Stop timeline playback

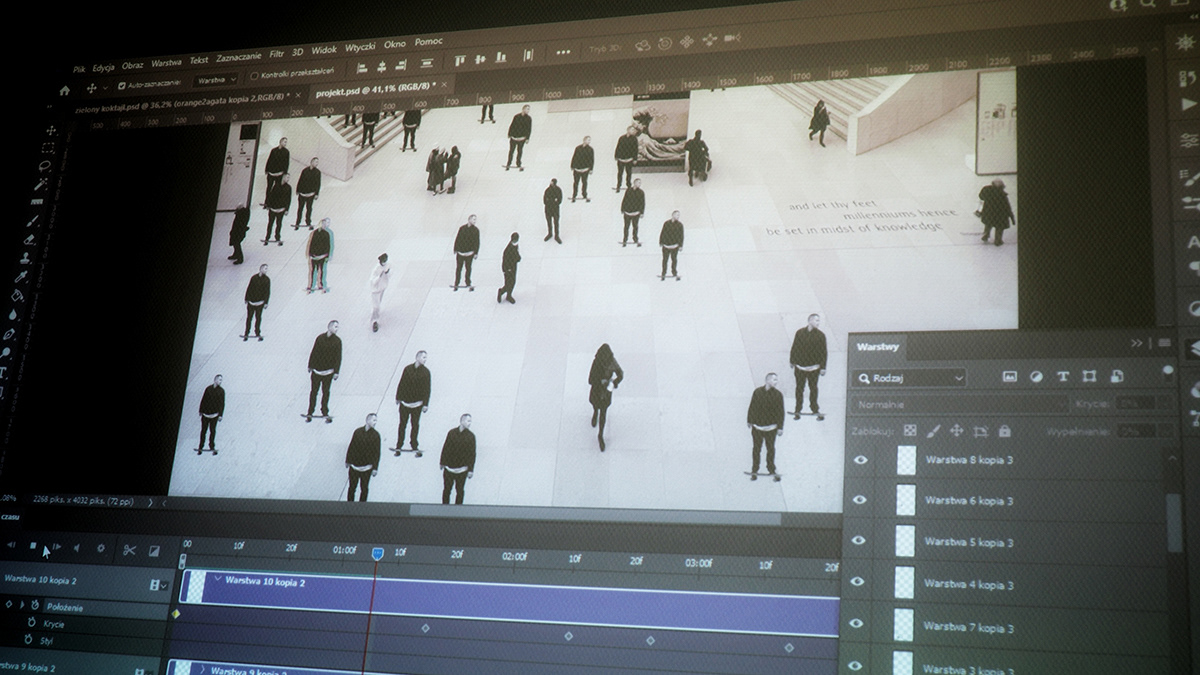[33, 545]
